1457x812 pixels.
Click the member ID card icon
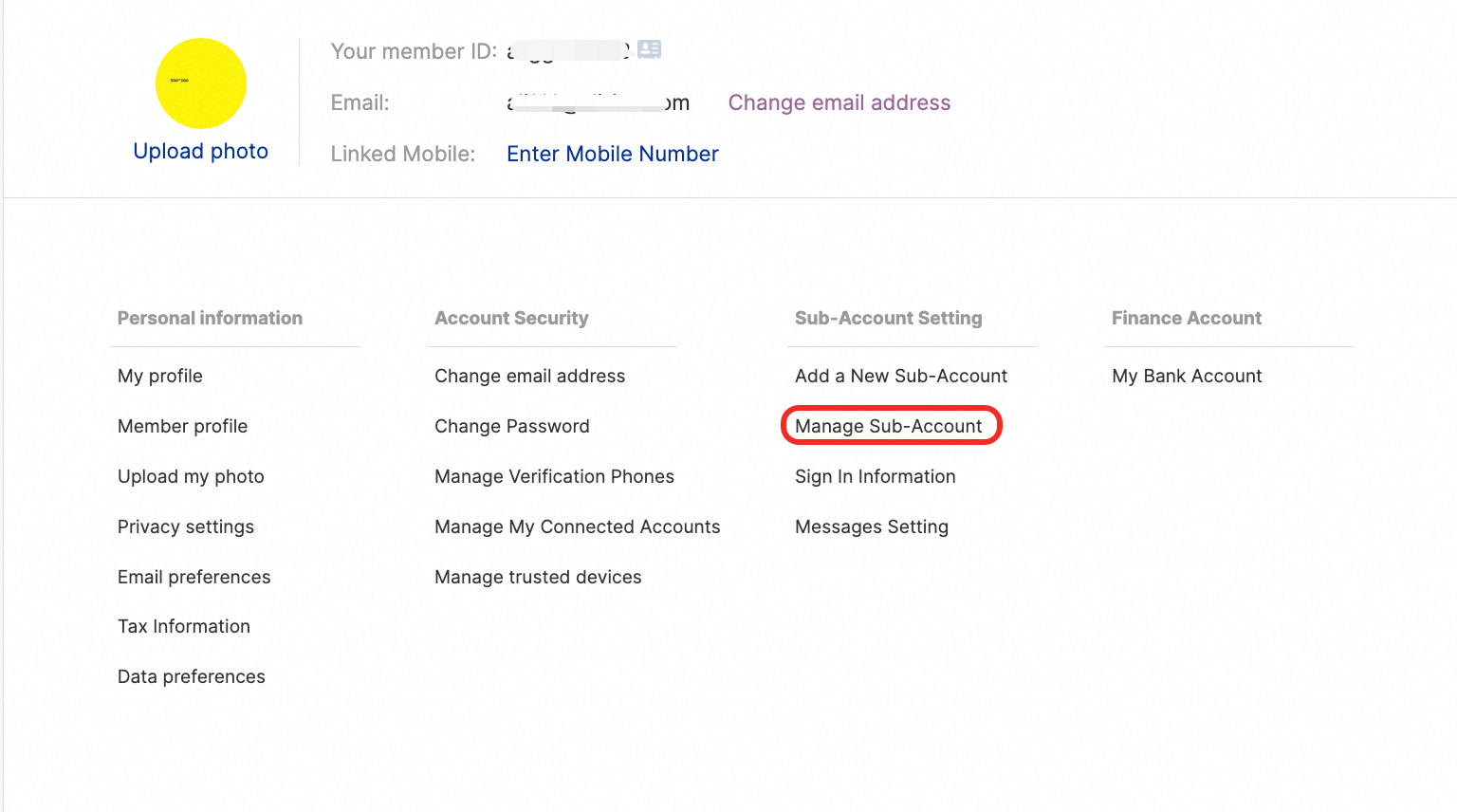(x=649, y=49)
